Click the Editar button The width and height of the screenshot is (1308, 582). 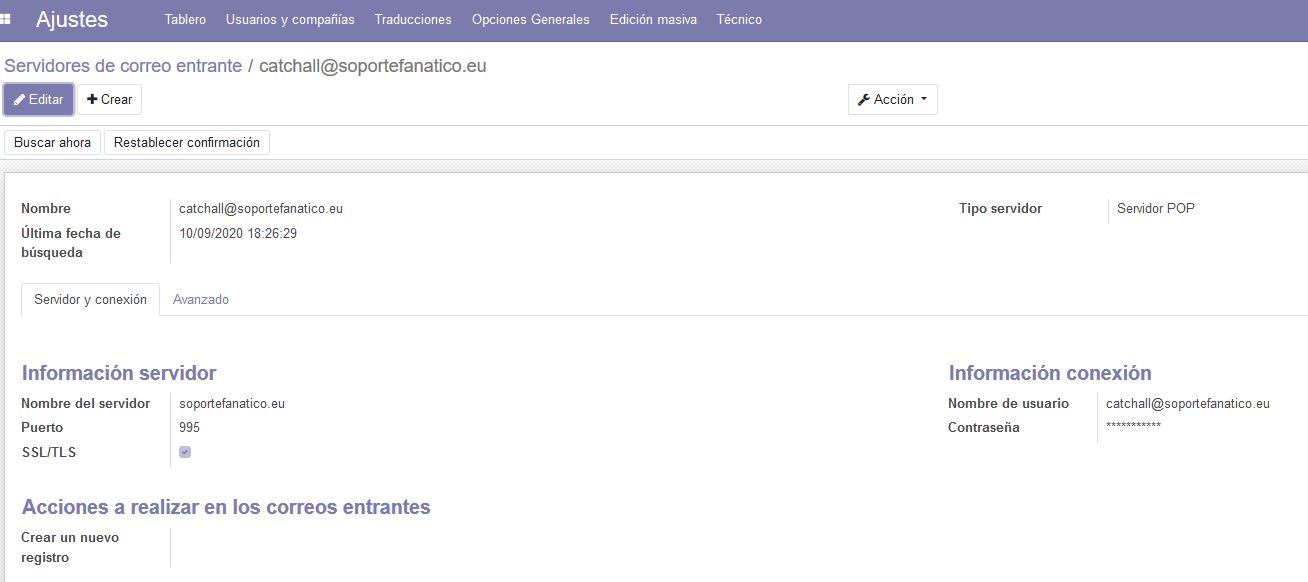click(38, 99)
